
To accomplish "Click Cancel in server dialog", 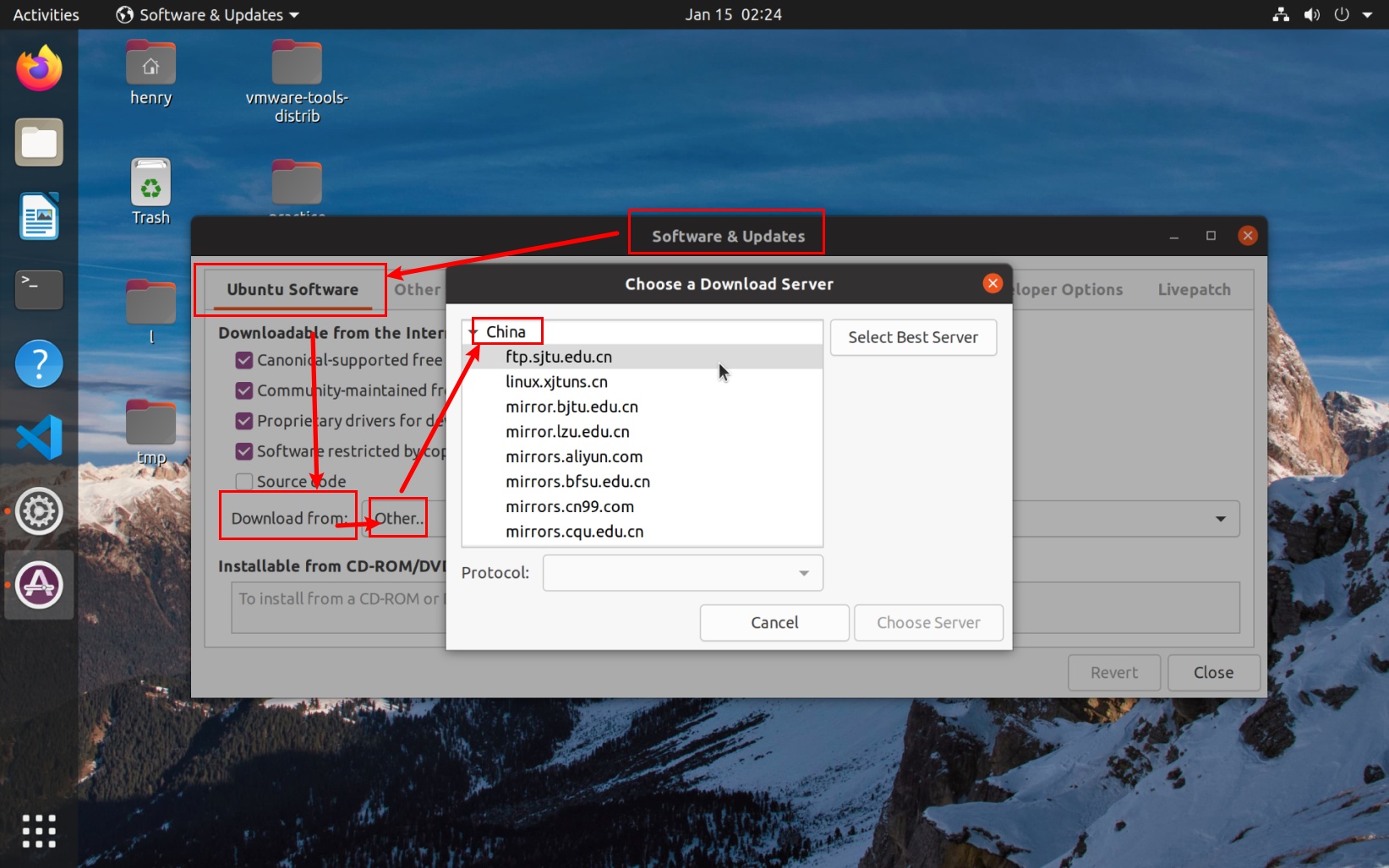I will coord(774,623).
